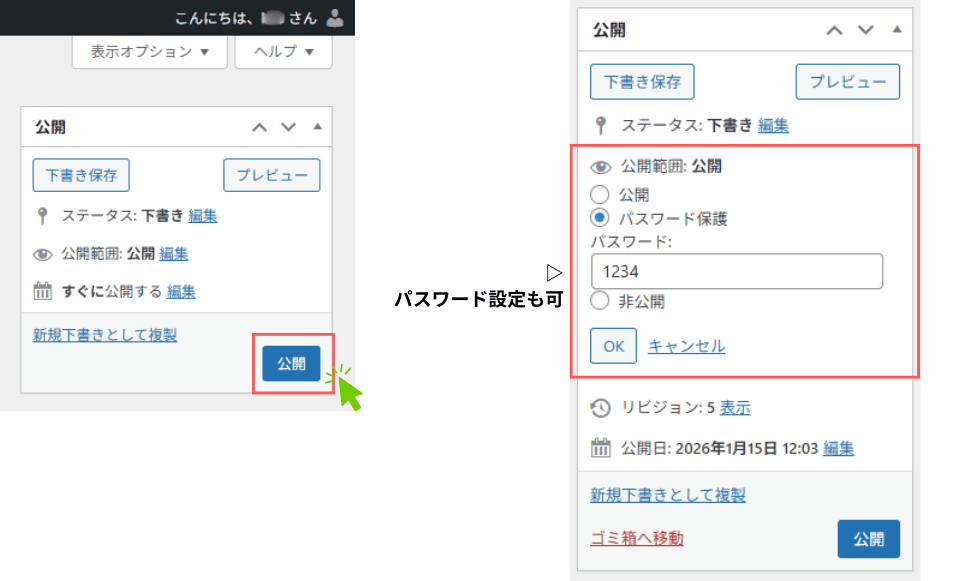Screen dimensions: 953x581
Task: Click the key icon beside ステータス in the right panel
Action: click(600, 126)
